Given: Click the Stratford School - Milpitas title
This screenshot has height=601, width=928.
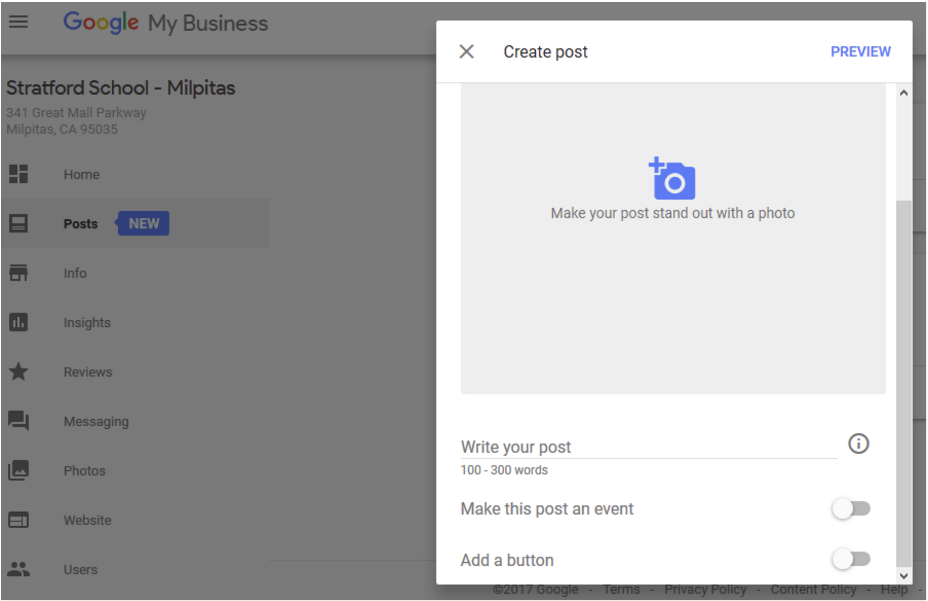Looking at the screenshot, I should pos(121,88).
